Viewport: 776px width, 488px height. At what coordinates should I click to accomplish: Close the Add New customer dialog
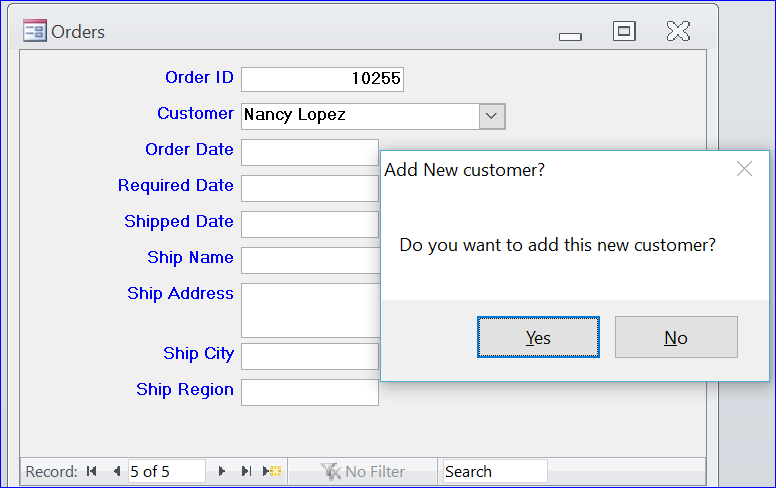pos(744,169)
